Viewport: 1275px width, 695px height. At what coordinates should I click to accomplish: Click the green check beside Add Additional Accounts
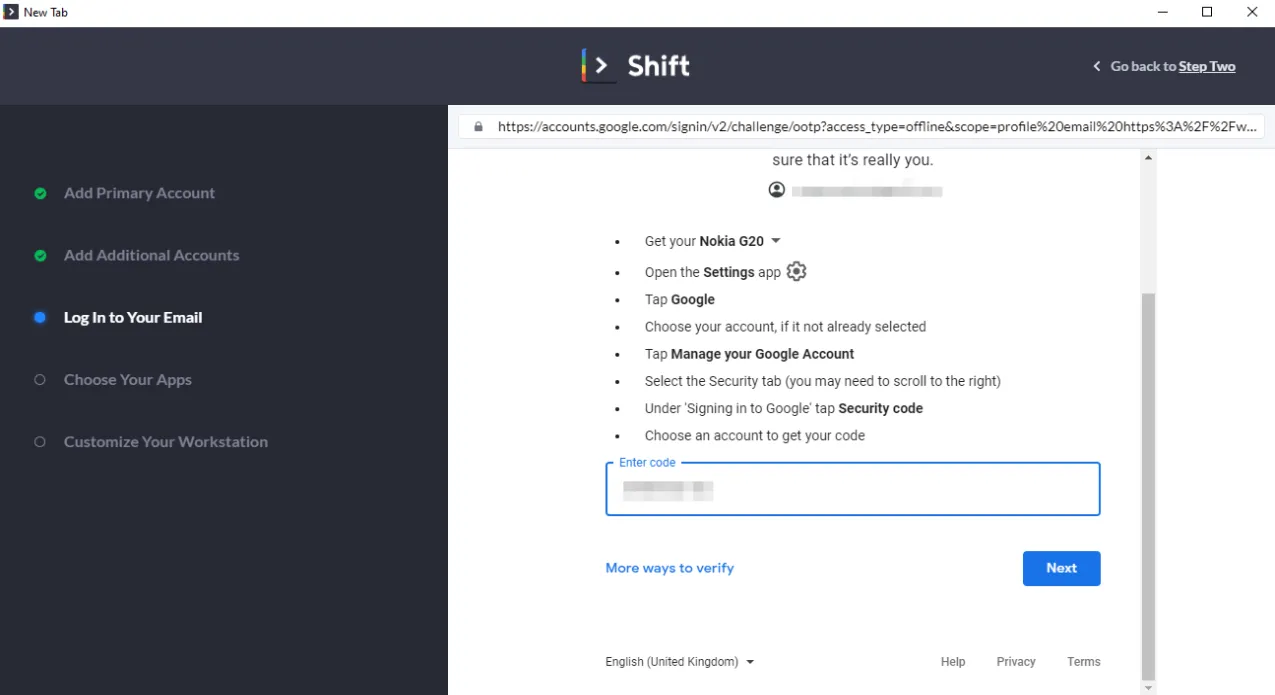[40, 256]
